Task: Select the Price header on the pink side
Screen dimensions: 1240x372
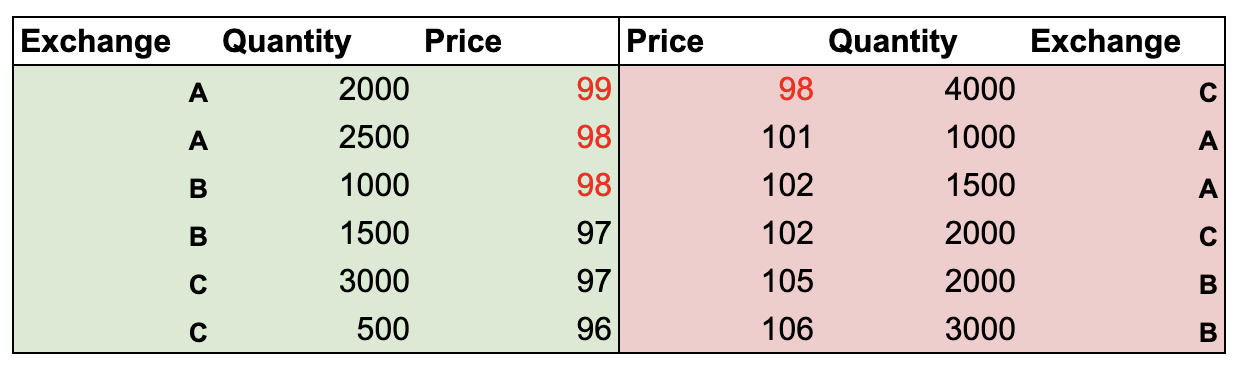Action: (x=664, y=42)
